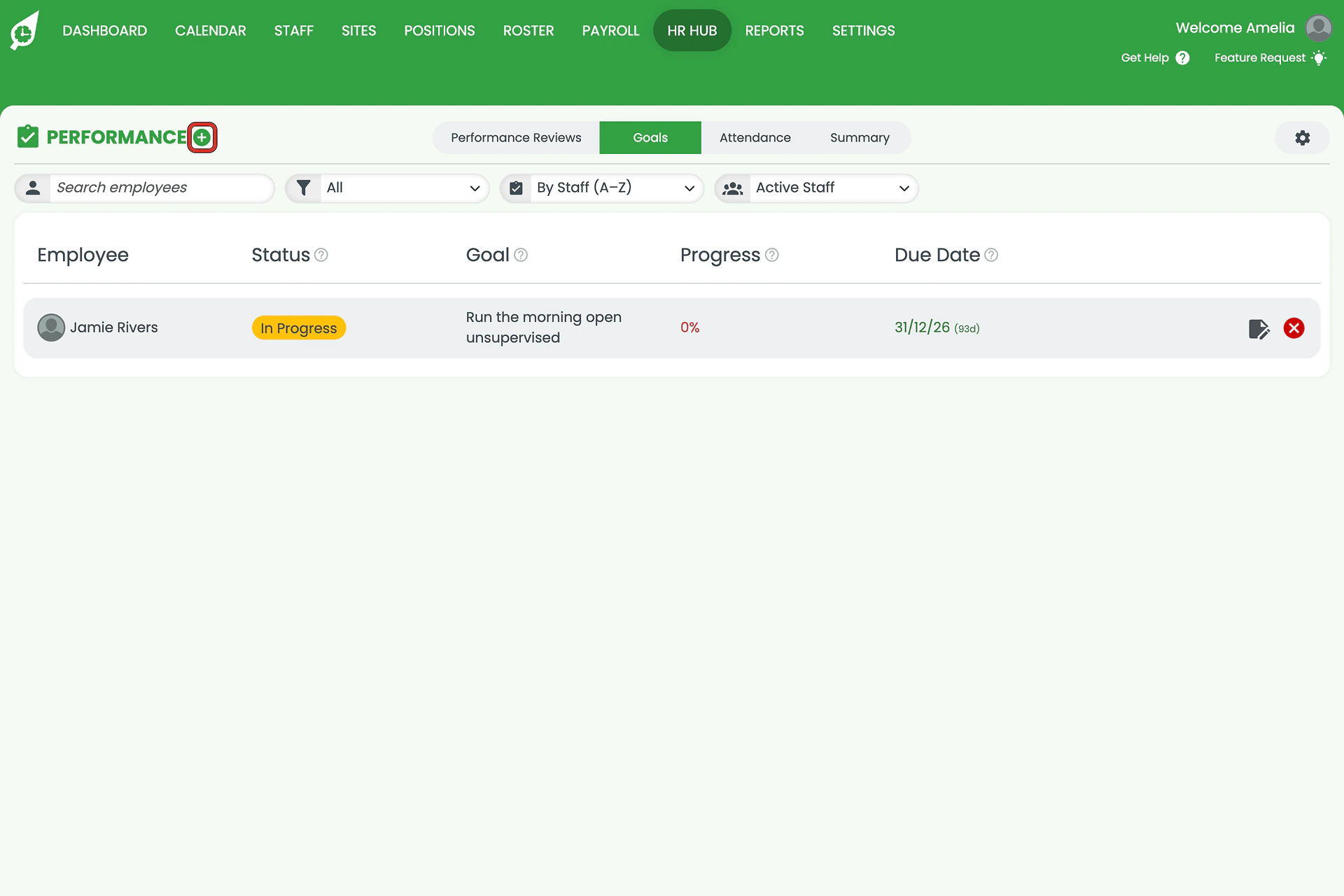Expand the By Staff (A-Z) sort dropdown
Screen dimensions: 1344x896
pyautogui.click(x=602, y=188)
